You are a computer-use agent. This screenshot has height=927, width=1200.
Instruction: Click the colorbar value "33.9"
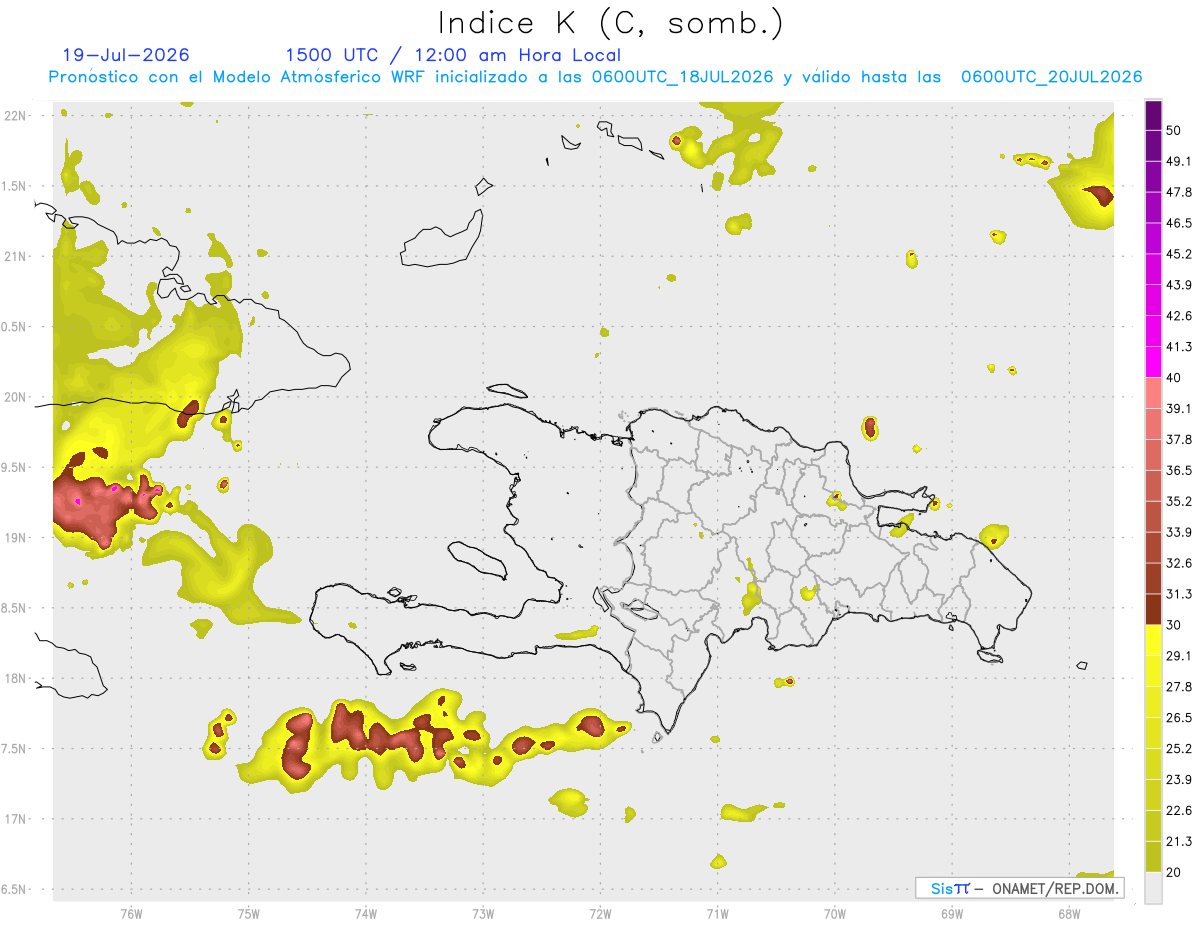1179,532
